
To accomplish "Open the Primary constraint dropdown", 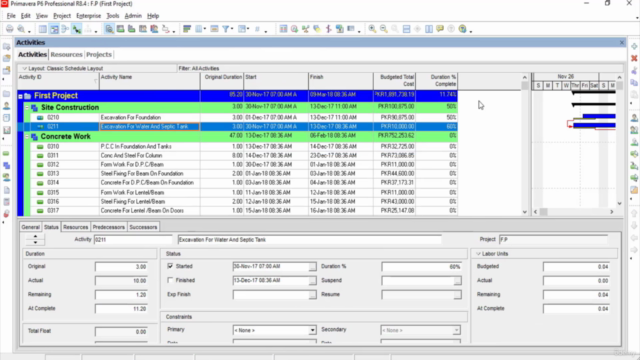I will point(312,330).
